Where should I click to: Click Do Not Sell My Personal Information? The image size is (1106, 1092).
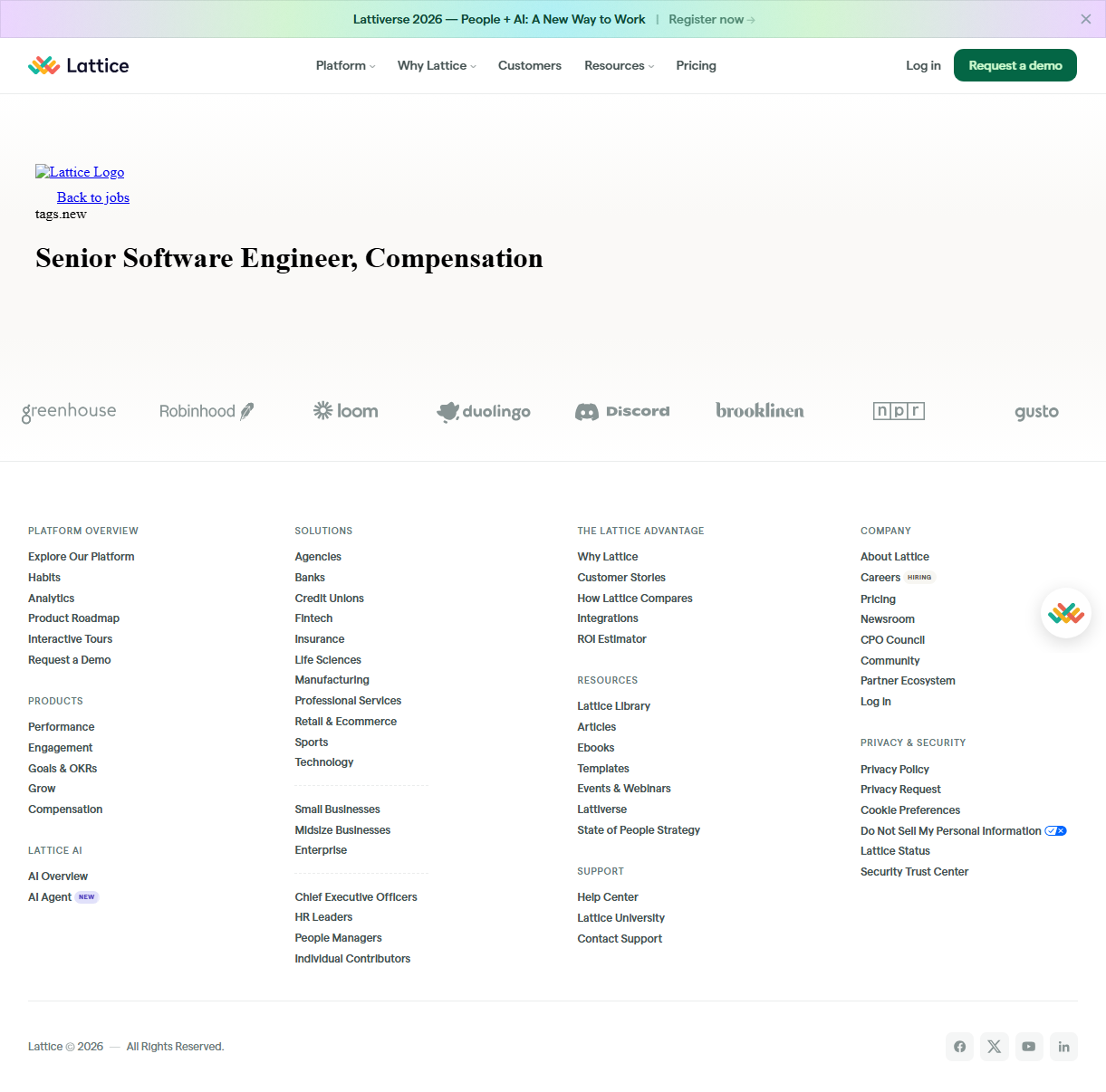[950, 831]
